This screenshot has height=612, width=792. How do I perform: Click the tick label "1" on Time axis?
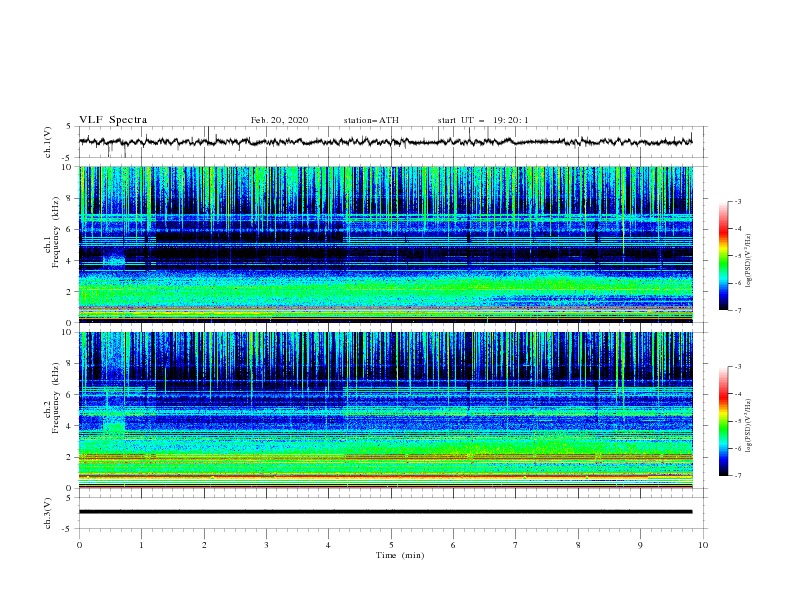coord(142,545)
